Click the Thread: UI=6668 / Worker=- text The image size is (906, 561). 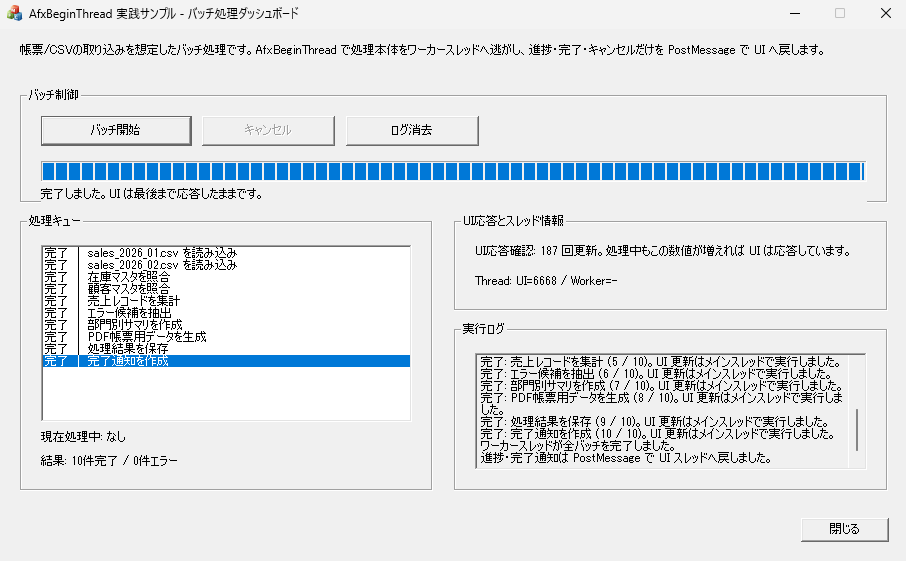546,281
